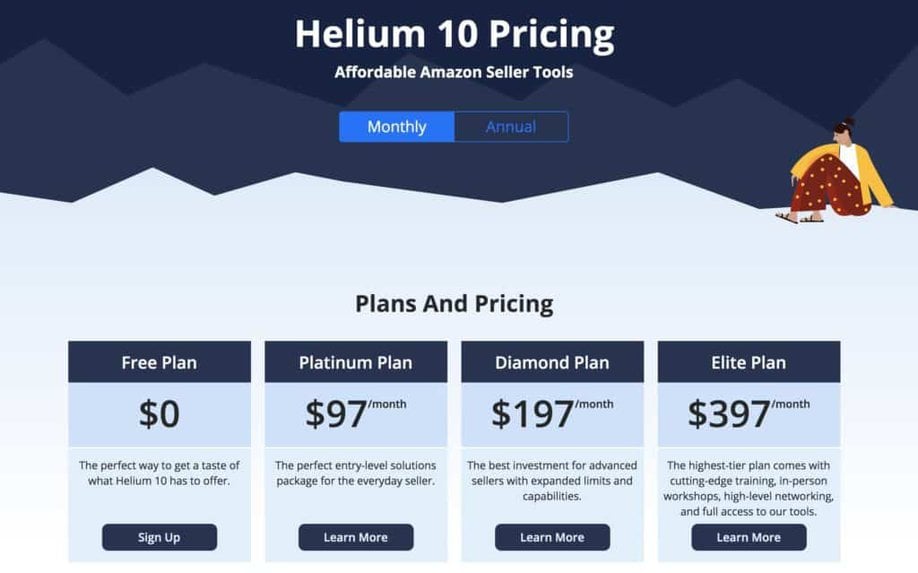Click the Affordable Amazon Seller Tools subtitle
The width and height of the screenshot is (918, 573).
(x=454, y=72)
